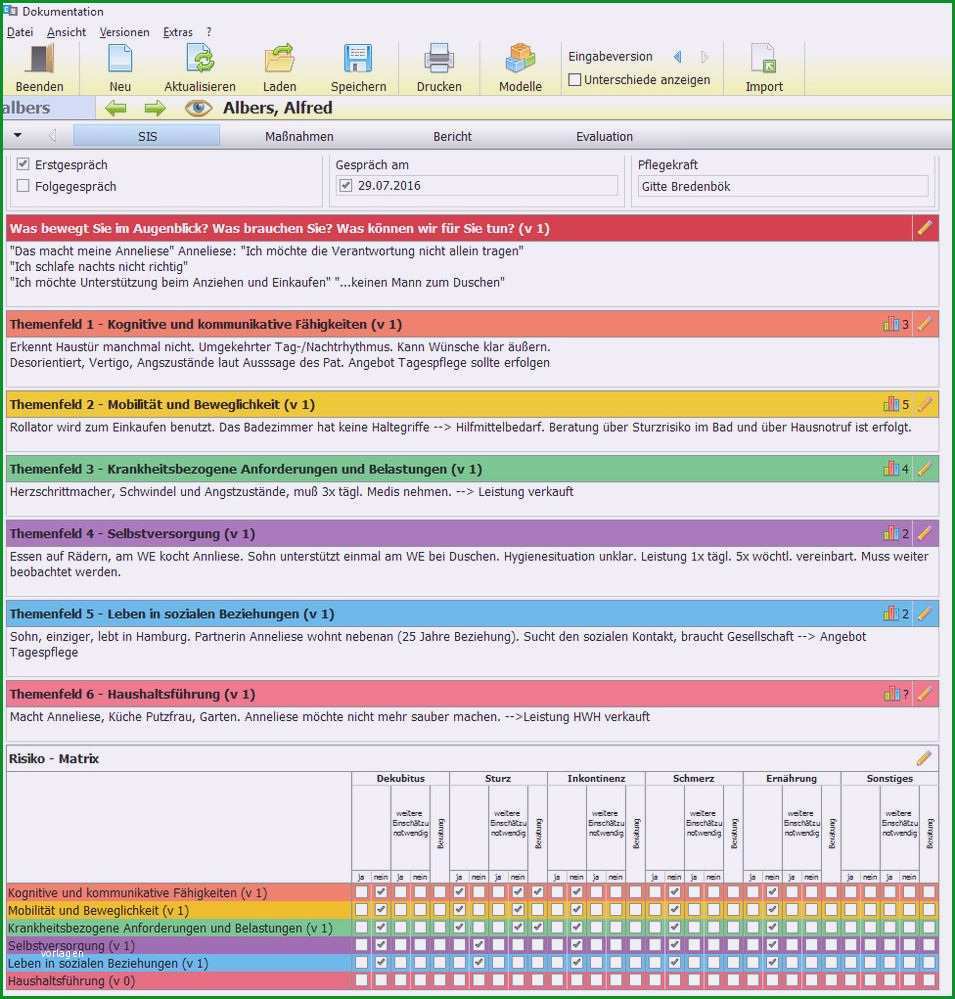Edit Themenfeld 1 with pencil icon

[x=924, y=324]
